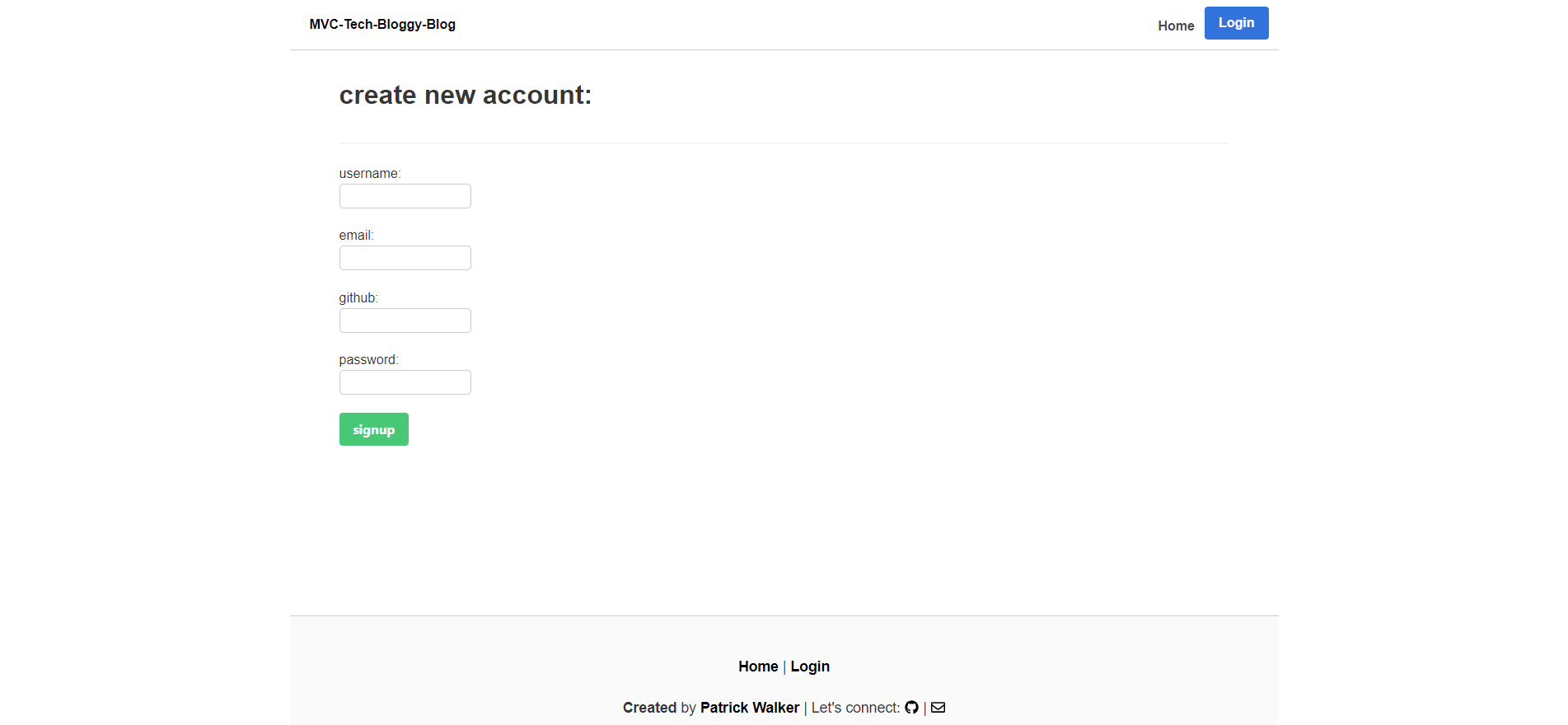Click the MVC-Tech-Bloggy-Blog site title
The width and height of the screenshot is (1568, 725).
pyautogui.click(x=382, y=25)
